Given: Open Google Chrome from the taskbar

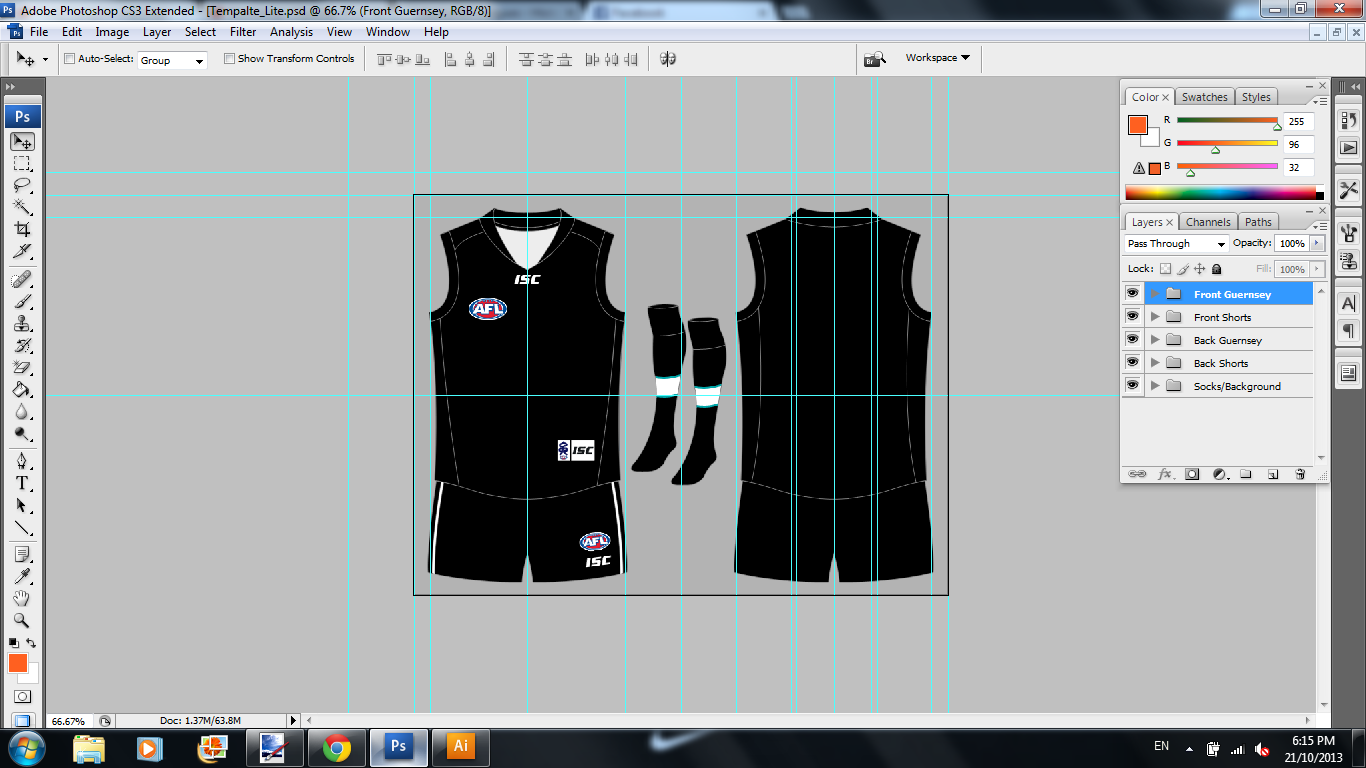Looking at the screenshot, I should click(337, 747).
